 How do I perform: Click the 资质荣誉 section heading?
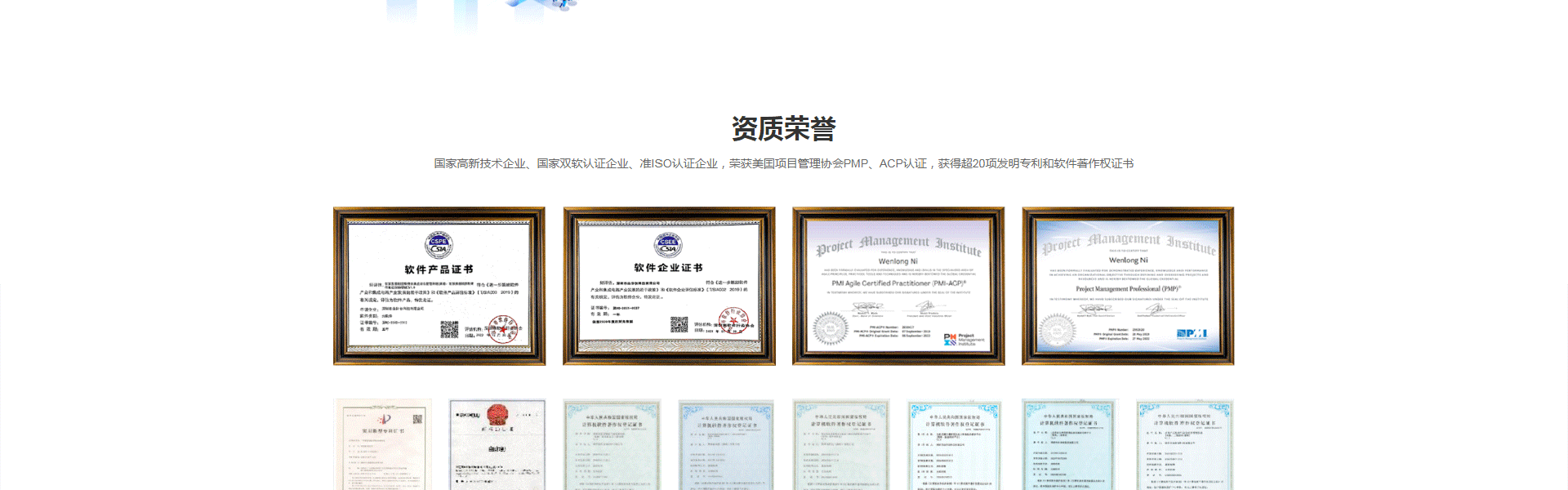pos(783,129)
